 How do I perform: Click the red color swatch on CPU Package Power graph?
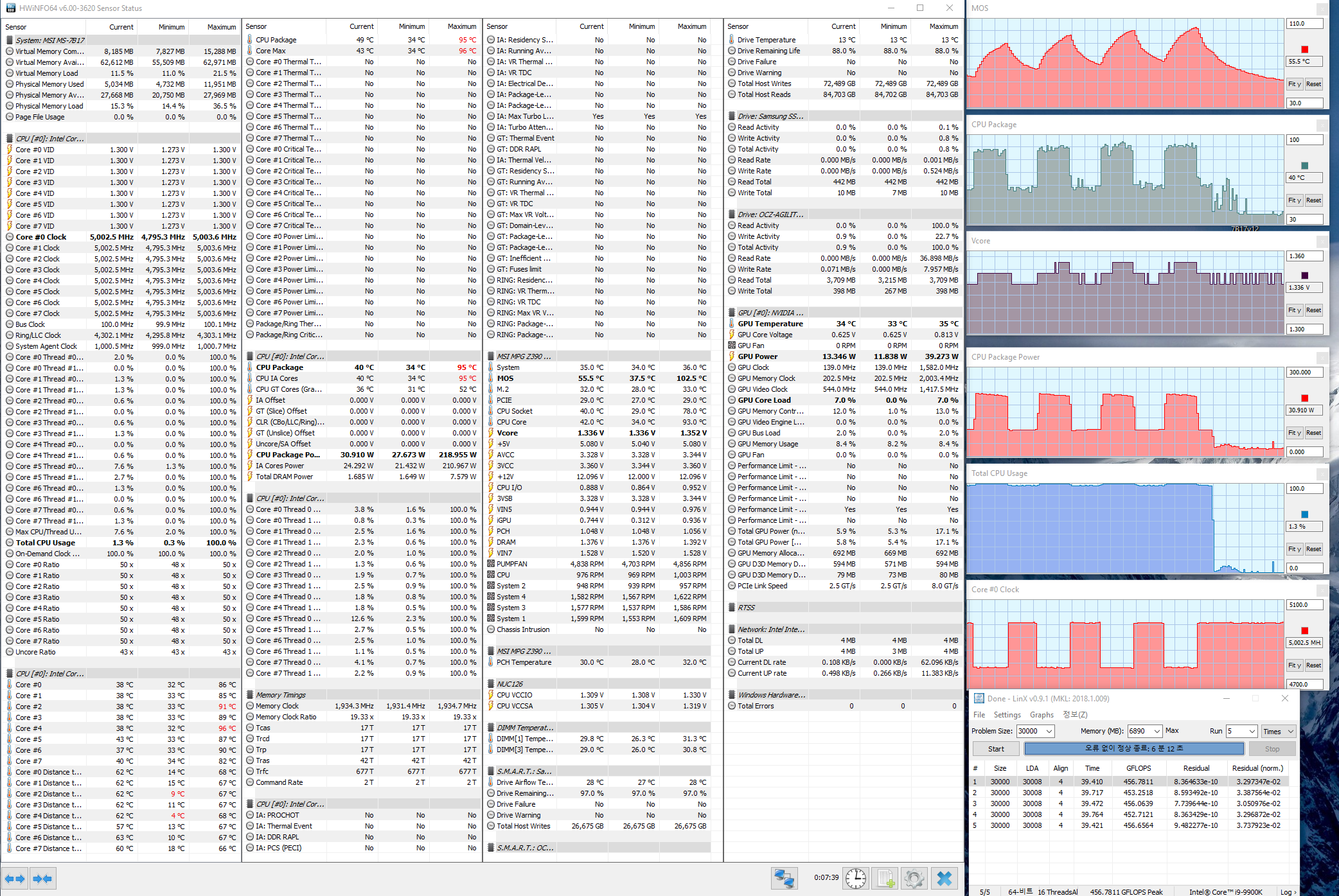pos(1304,398)
